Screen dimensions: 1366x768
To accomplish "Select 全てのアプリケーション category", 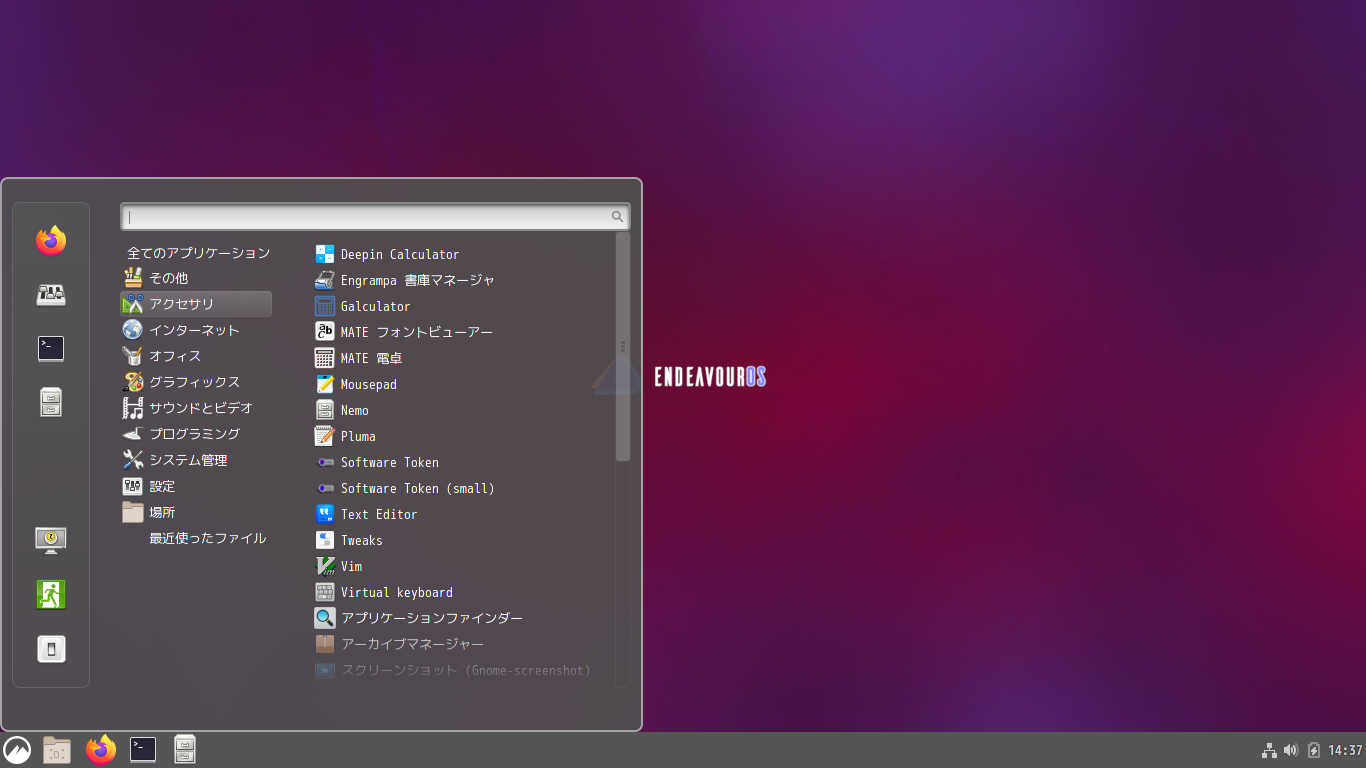I will pos(196,253).
